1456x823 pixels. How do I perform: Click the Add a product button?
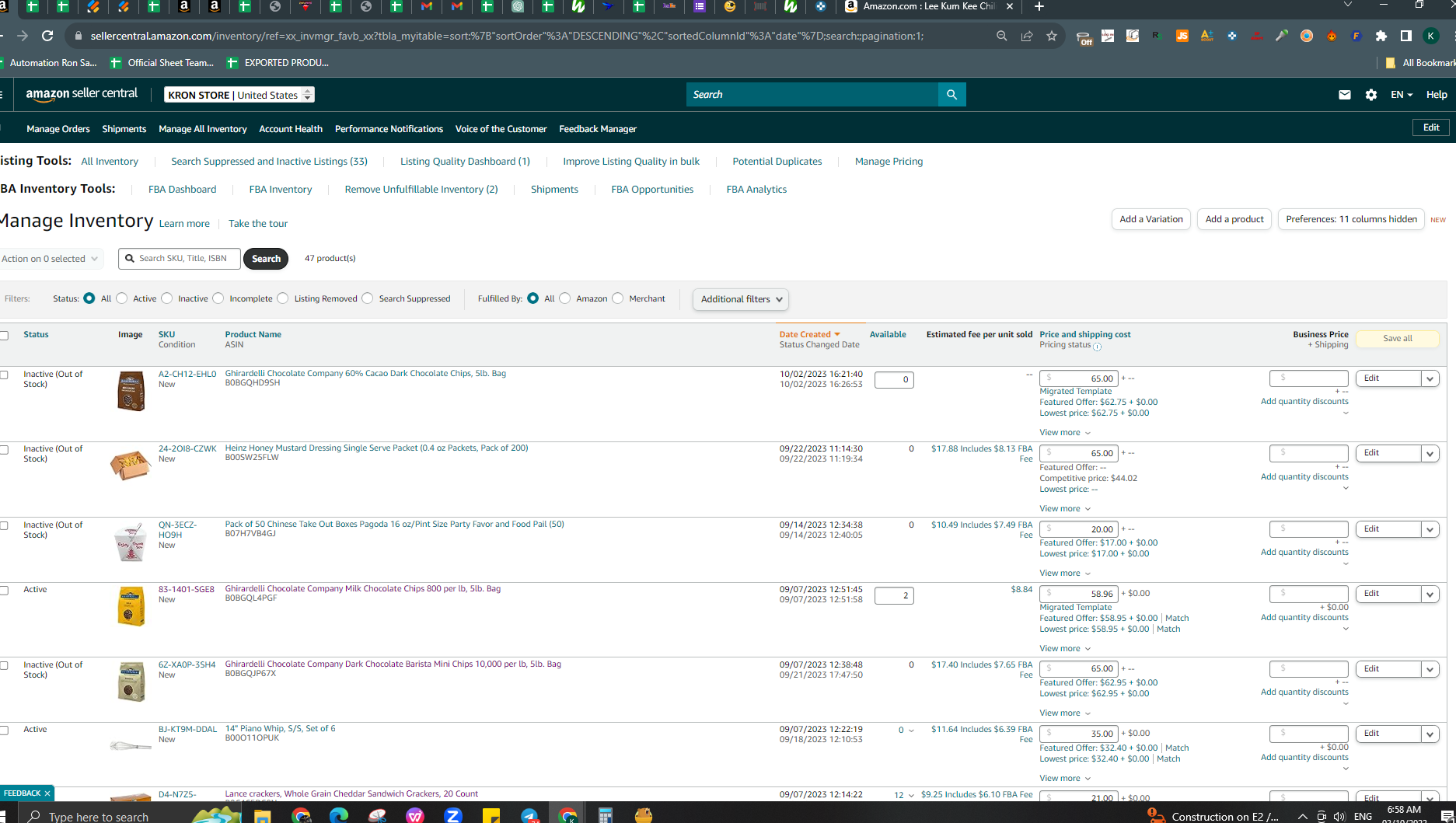point(1234,219)
